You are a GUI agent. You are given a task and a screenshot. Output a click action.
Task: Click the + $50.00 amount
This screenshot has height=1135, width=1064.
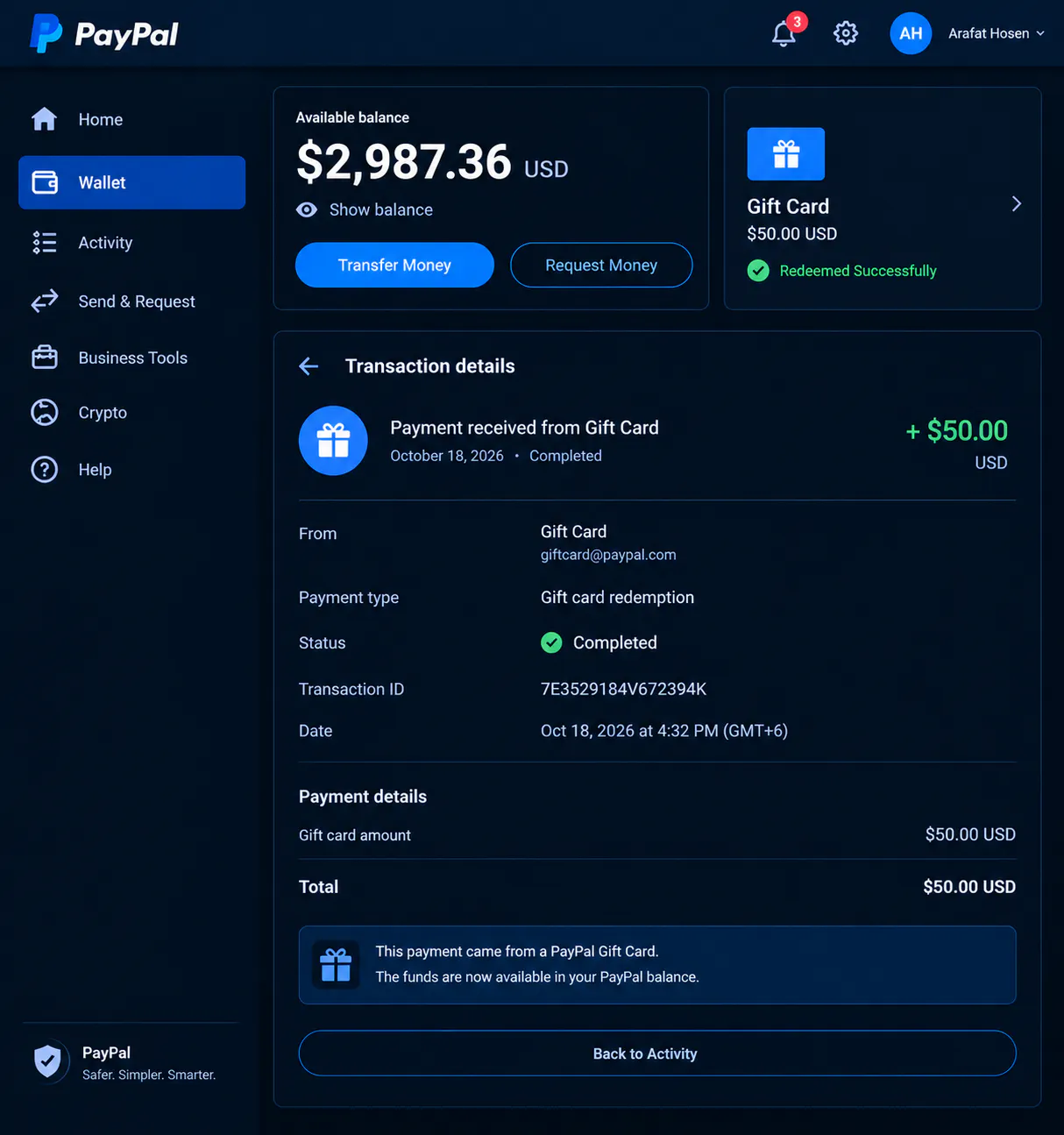[956, 430]
